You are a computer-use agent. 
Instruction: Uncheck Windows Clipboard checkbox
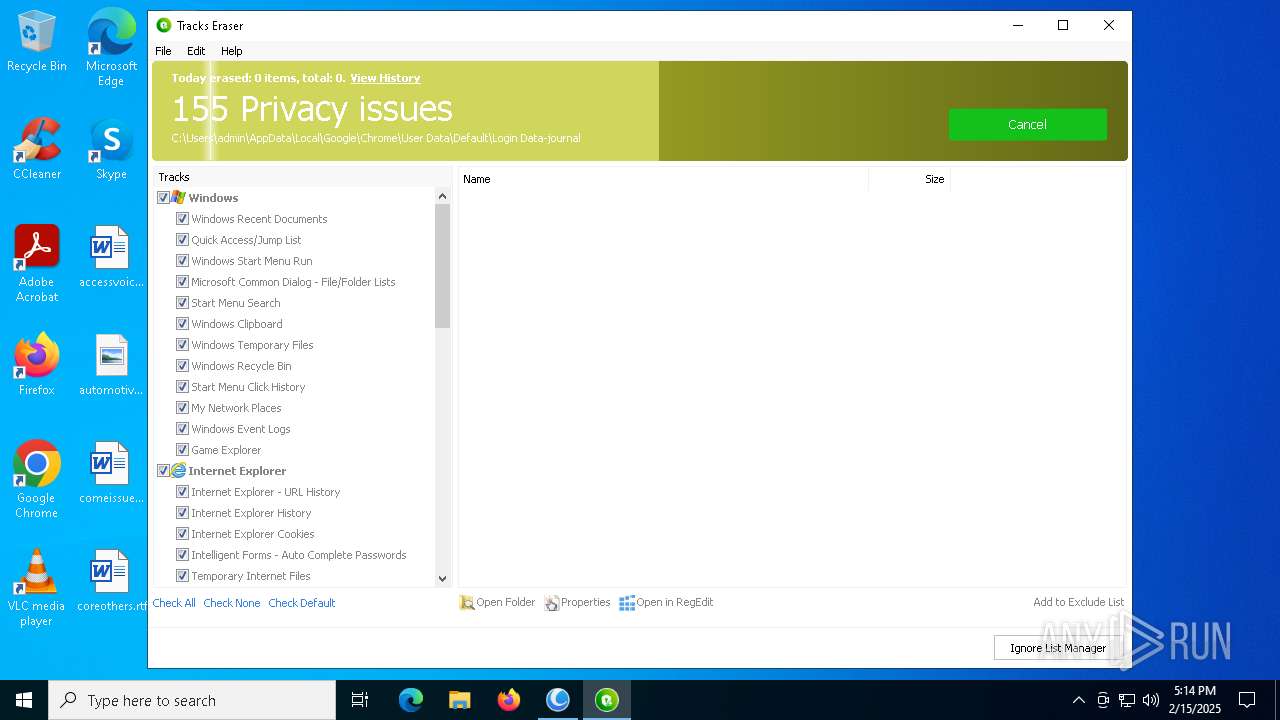pyautogui.click(x=182, y=324)
